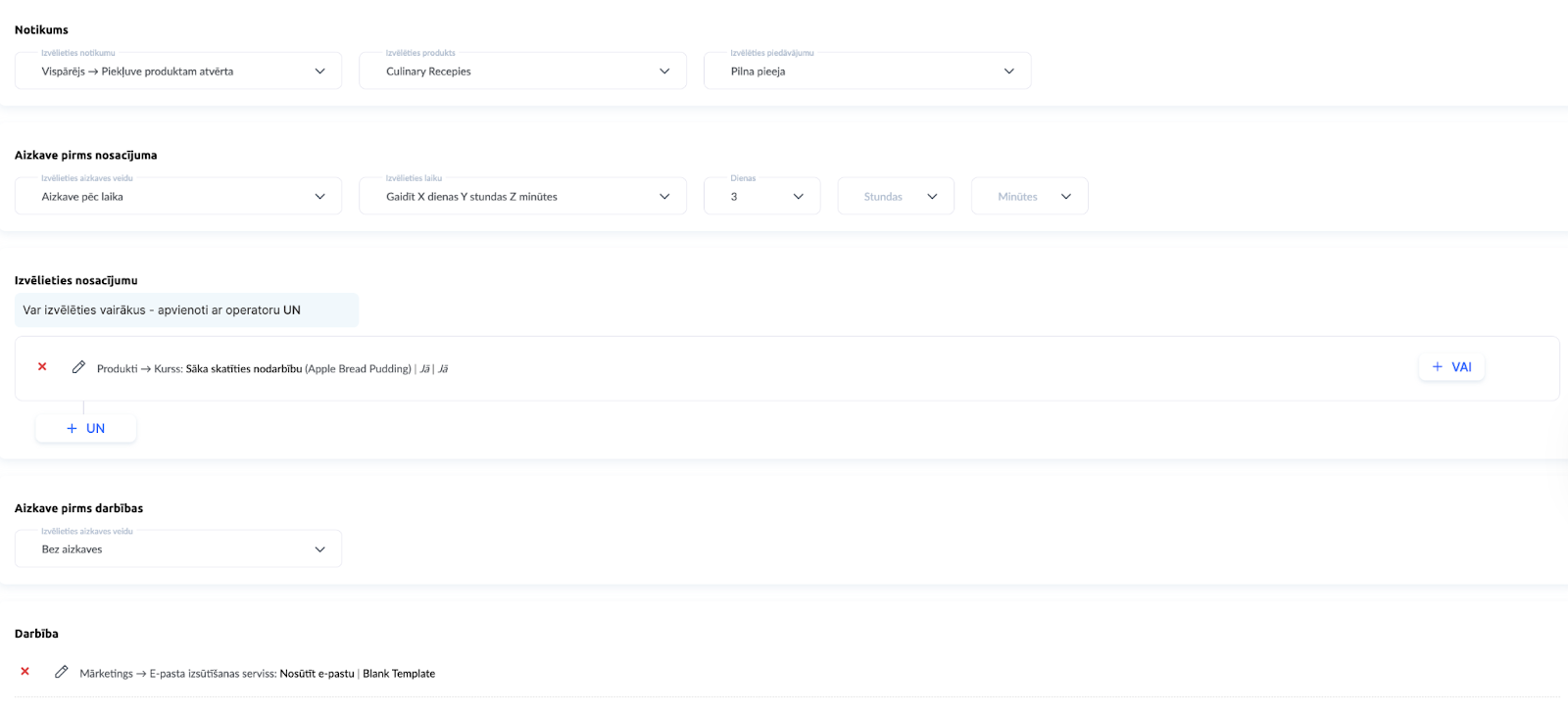Open the event dropdown 'Piekļuve produktam atvērta'
This screenshot has width=1568, height=712.
pyautogui.click(x=178, y=71)
